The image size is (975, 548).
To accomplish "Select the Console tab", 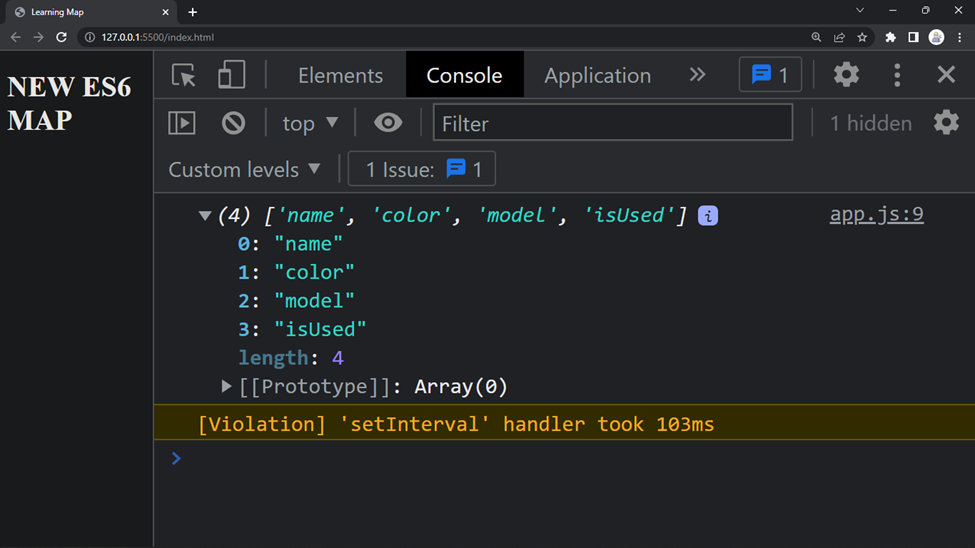I will click(x=464, y=75).
